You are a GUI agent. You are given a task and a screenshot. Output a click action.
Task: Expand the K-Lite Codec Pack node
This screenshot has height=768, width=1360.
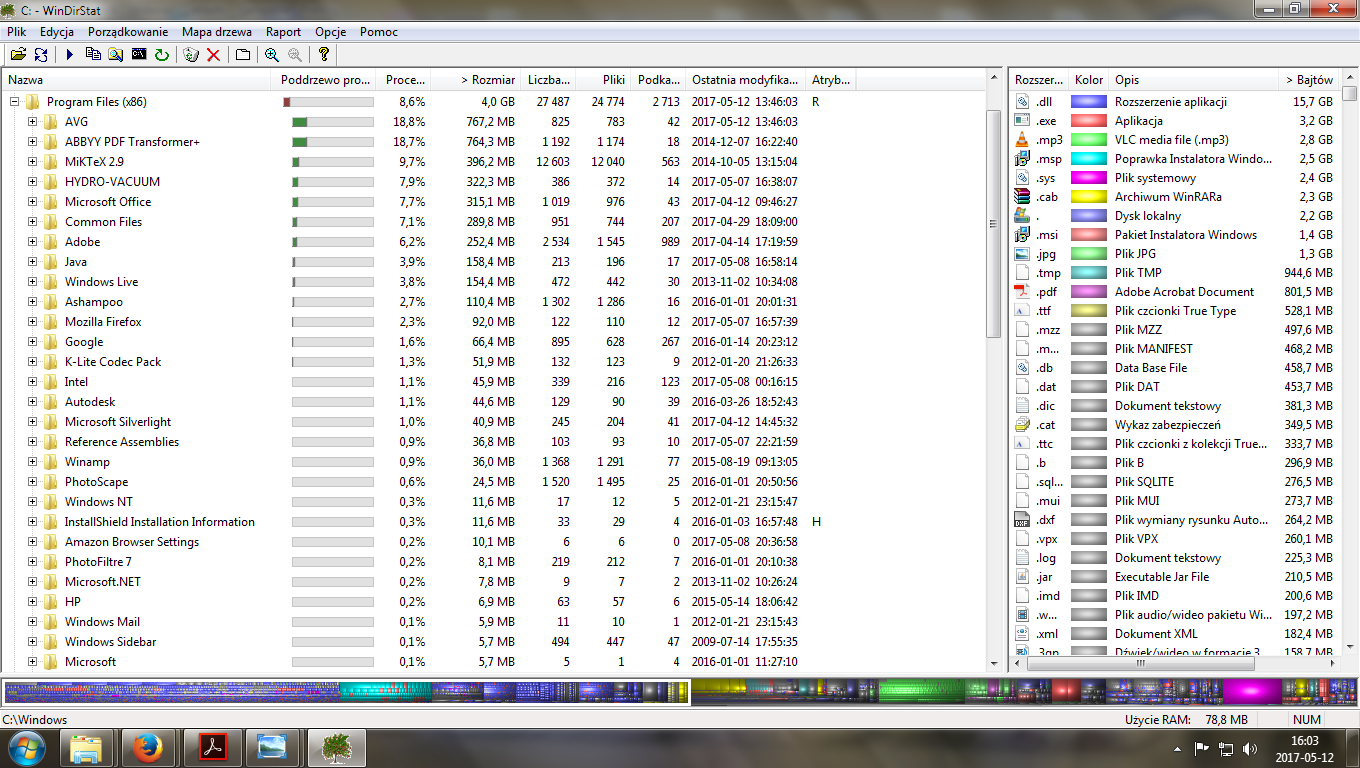click(32, 362)
